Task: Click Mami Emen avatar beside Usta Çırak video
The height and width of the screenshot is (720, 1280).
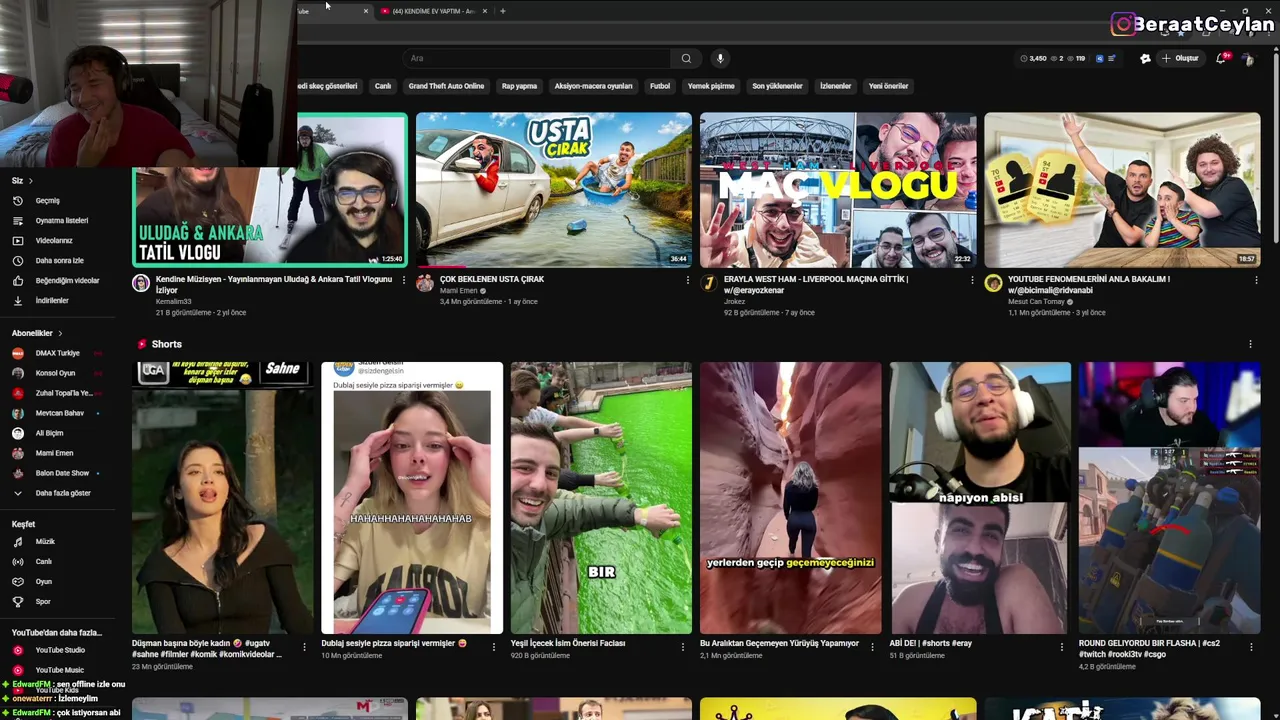Action: (425, 283)
